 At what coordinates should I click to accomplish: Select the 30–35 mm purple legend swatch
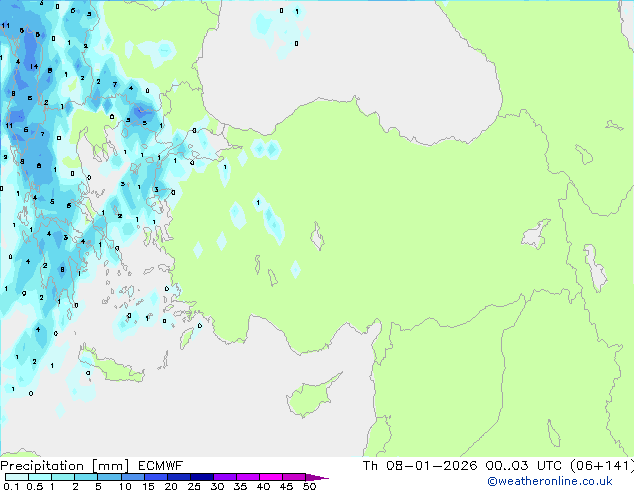(225, 477)
